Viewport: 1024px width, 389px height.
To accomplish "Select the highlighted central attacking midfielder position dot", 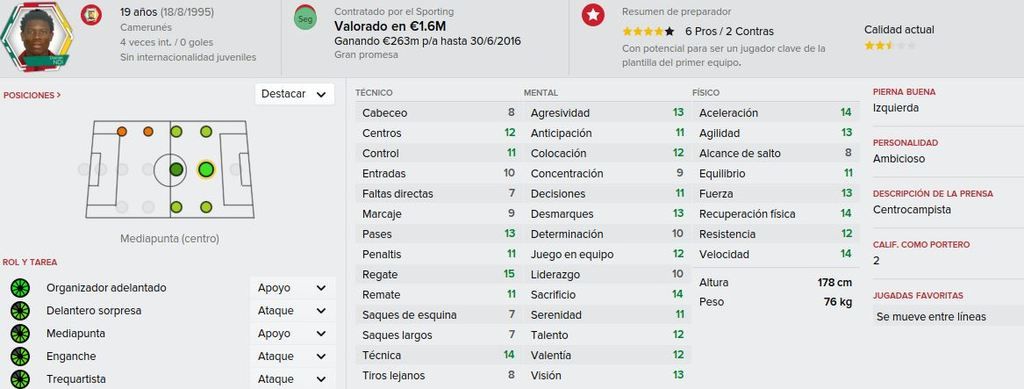I will click(206, 170).
